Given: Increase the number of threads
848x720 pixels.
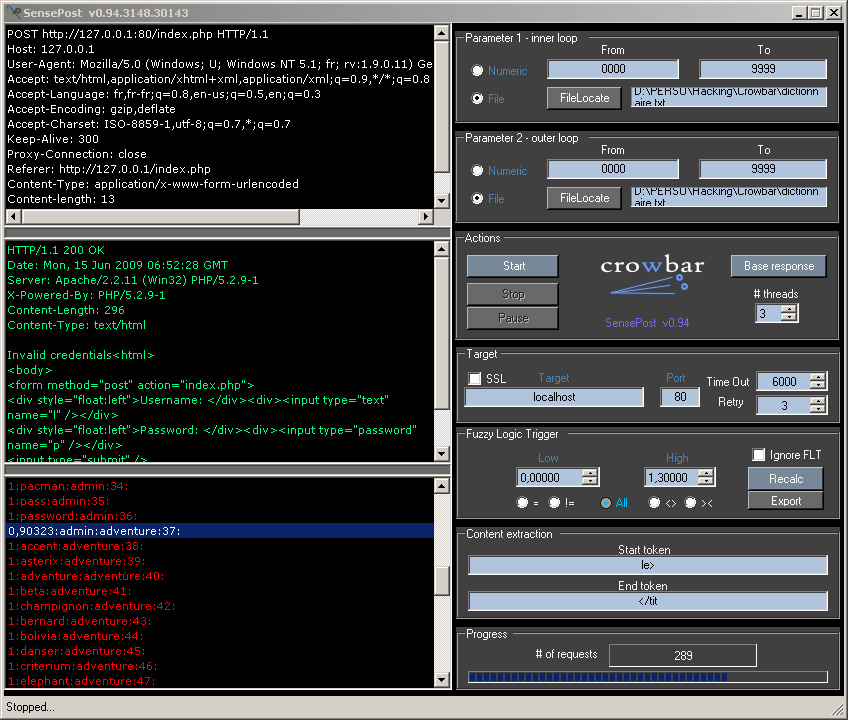Looking at the screenshot, I should point(789,308).
